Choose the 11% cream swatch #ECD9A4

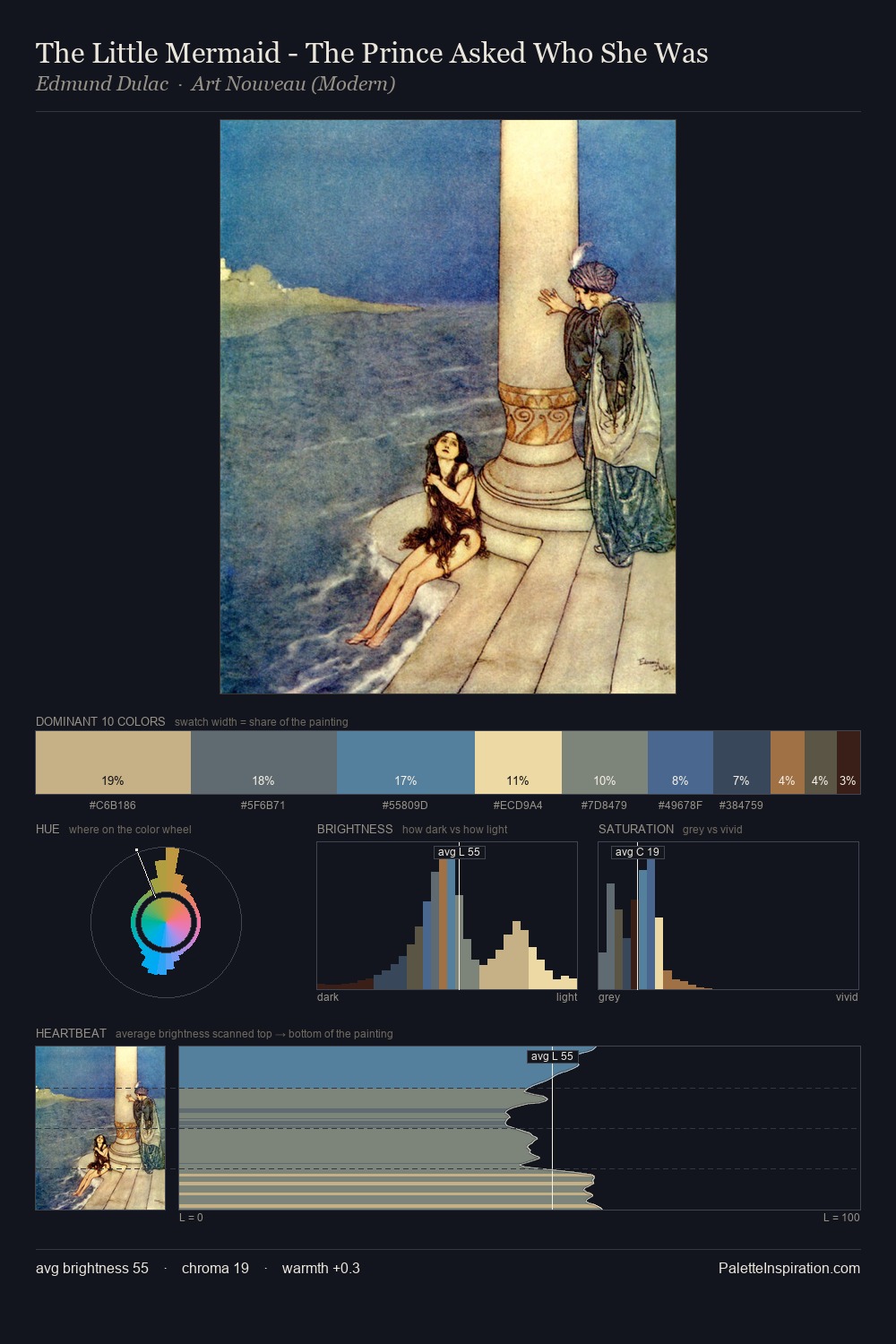coord(518,762)
